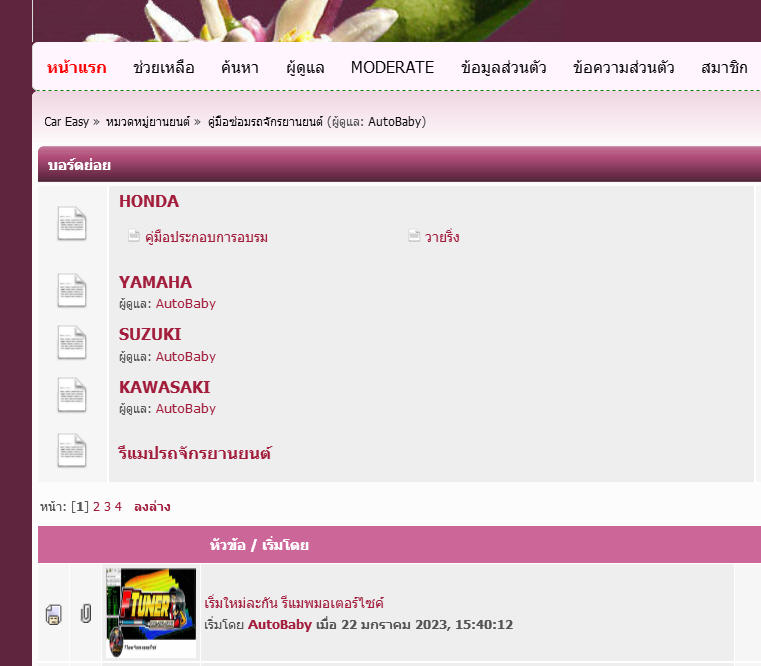The height and width of the screenshot is (666, 761).
Task: Open the ค้นหา search menu
Action: pyautogui.click(x=240, y=67)
